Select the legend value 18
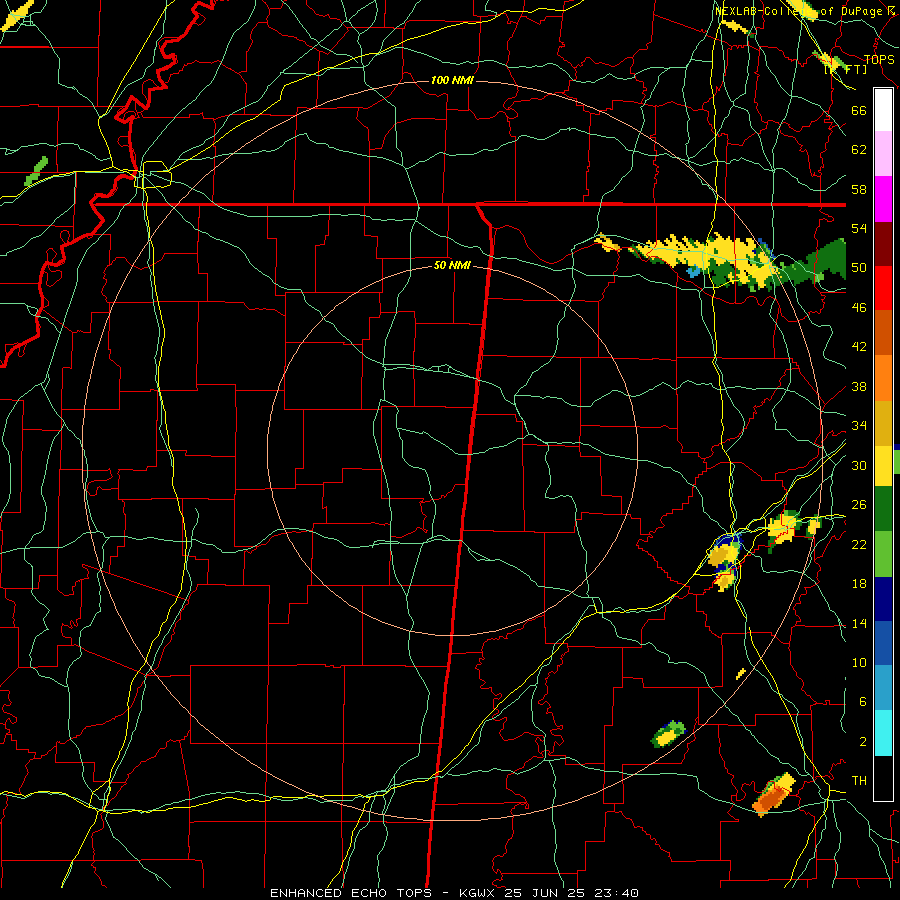 859,584
